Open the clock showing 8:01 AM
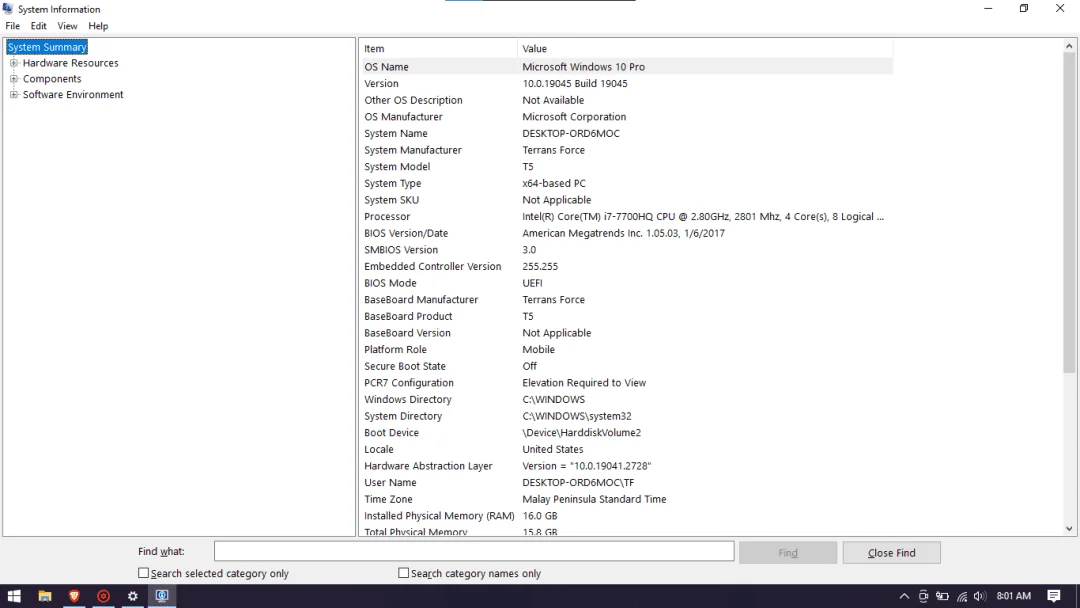Image resolution: width=1080 pixels, height=608 pixels. coord(1014,596)
